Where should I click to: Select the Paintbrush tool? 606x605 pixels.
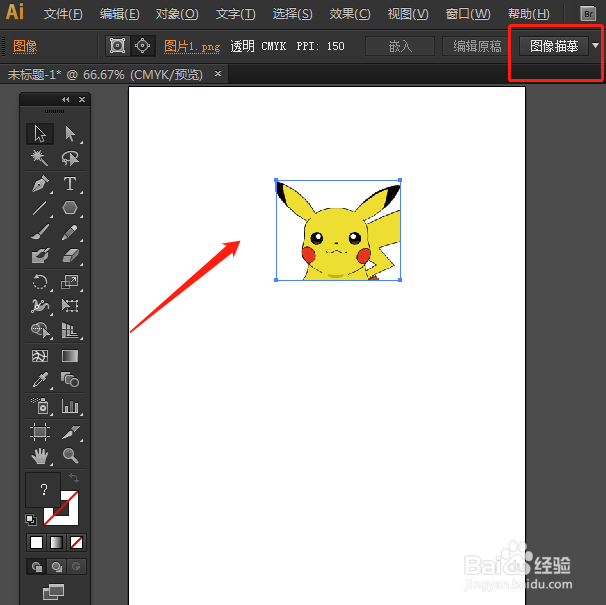pos(40,232)
